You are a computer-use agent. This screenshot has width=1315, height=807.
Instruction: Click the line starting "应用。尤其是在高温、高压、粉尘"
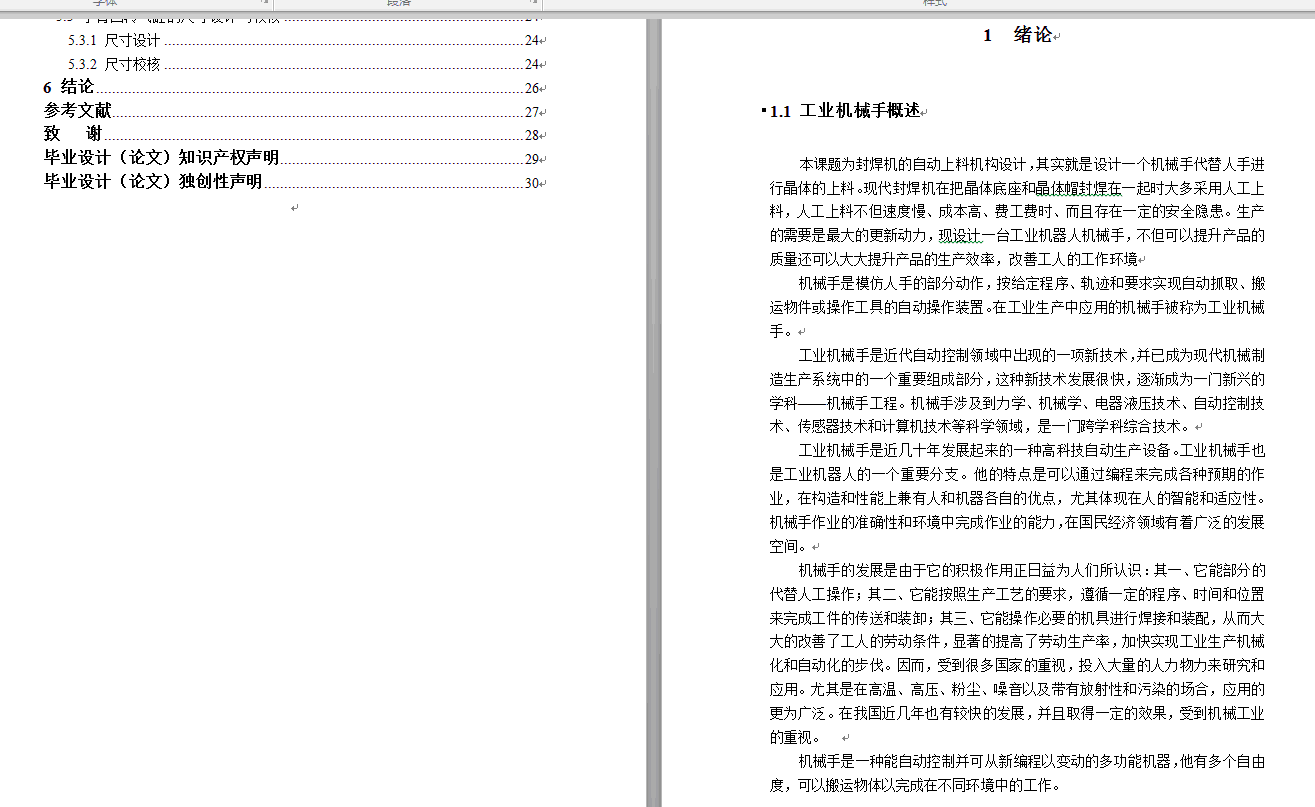click(x=1017, y=689)
